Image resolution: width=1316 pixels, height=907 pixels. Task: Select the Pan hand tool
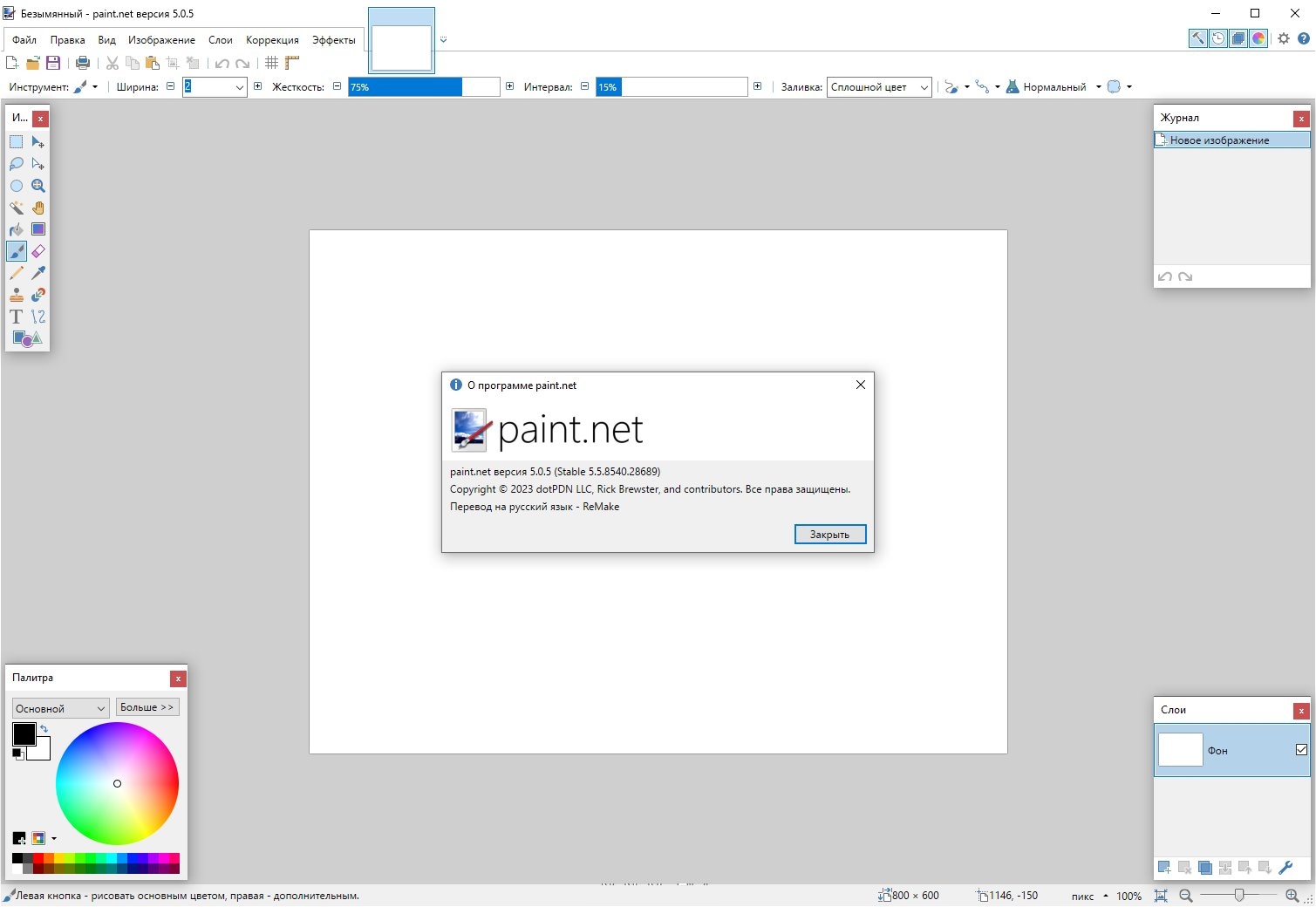38,208
